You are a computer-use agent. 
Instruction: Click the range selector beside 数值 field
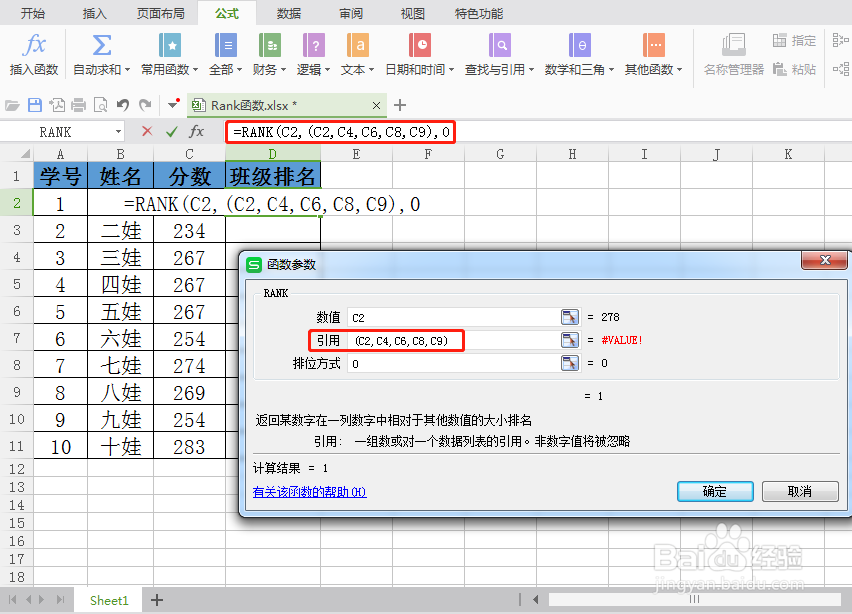click(x=570, y=315)
